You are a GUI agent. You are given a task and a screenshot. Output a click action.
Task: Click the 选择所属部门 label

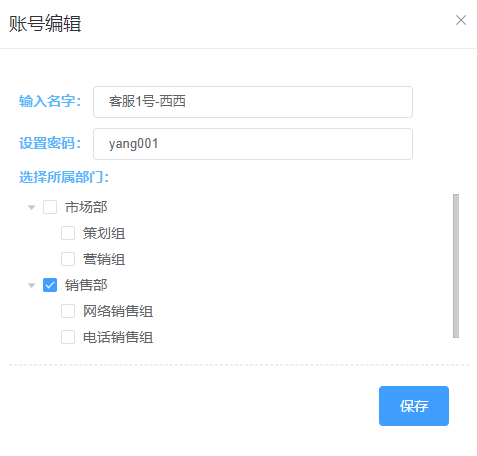(x=64, y=177)
